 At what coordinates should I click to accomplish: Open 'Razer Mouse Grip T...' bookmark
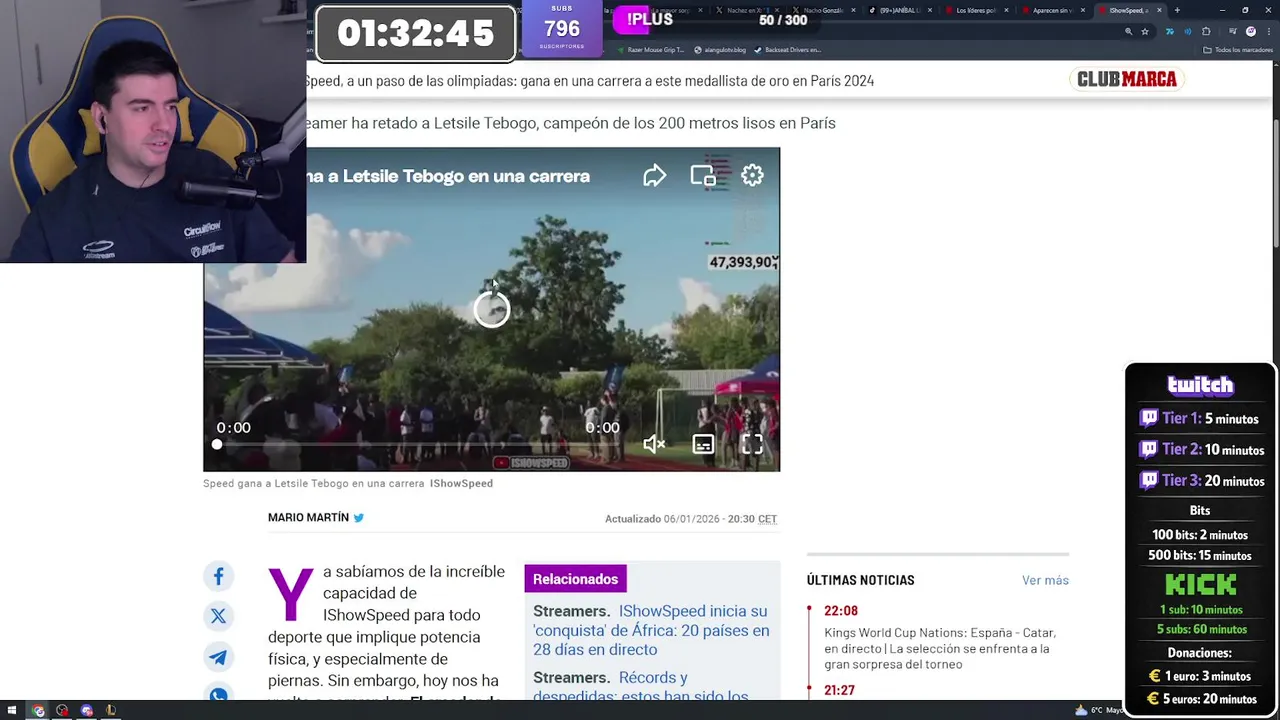[x=651, y=49]
